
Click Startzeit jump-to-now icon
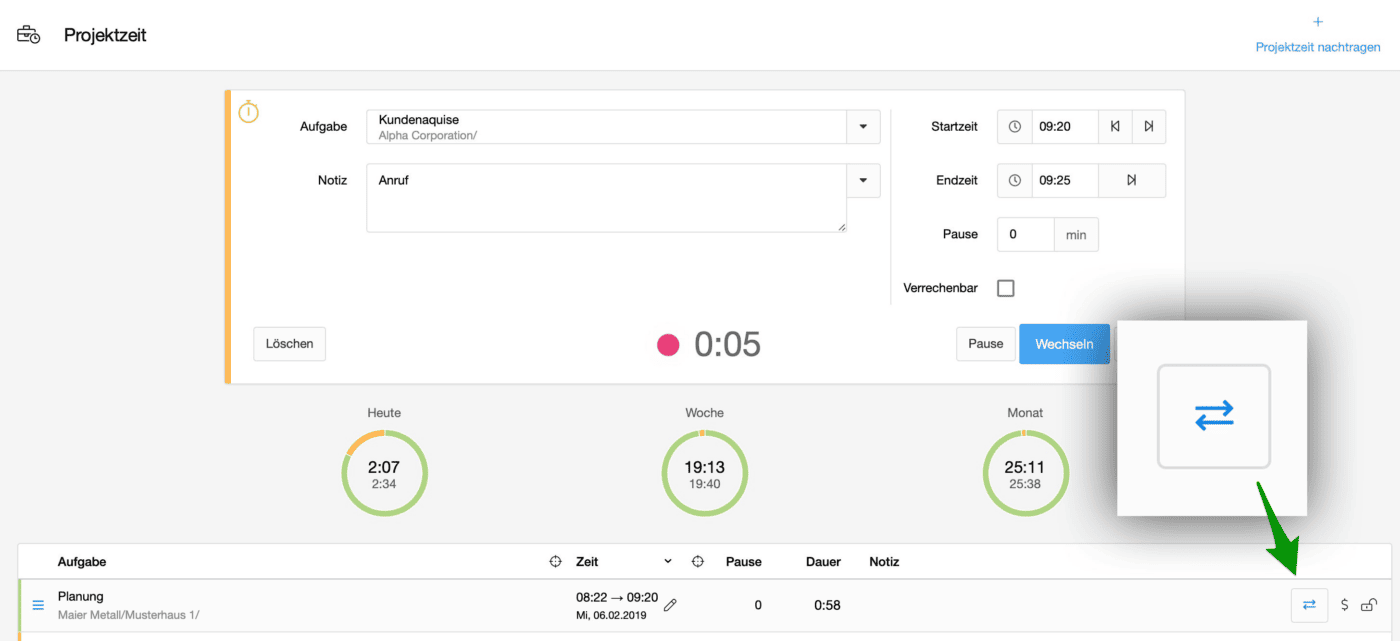point(1149,127)
